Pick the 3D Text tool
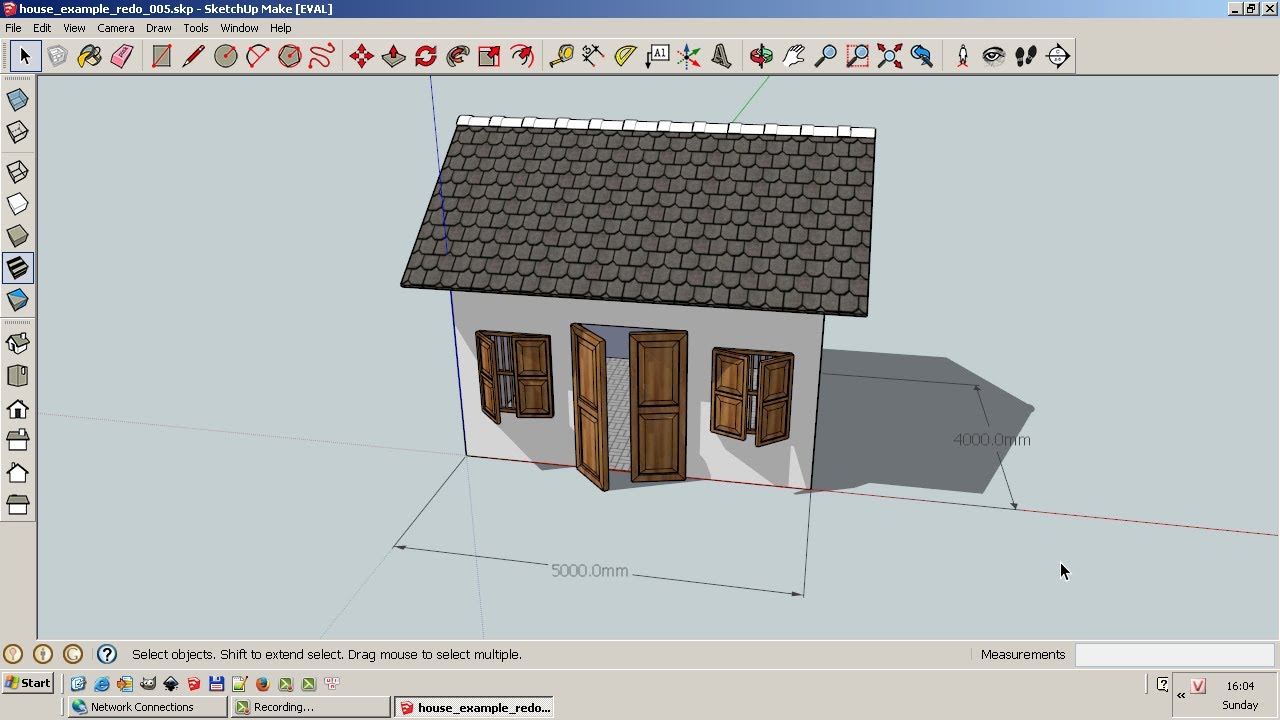This screenshot has width=1280, height=720. [721, 56]
